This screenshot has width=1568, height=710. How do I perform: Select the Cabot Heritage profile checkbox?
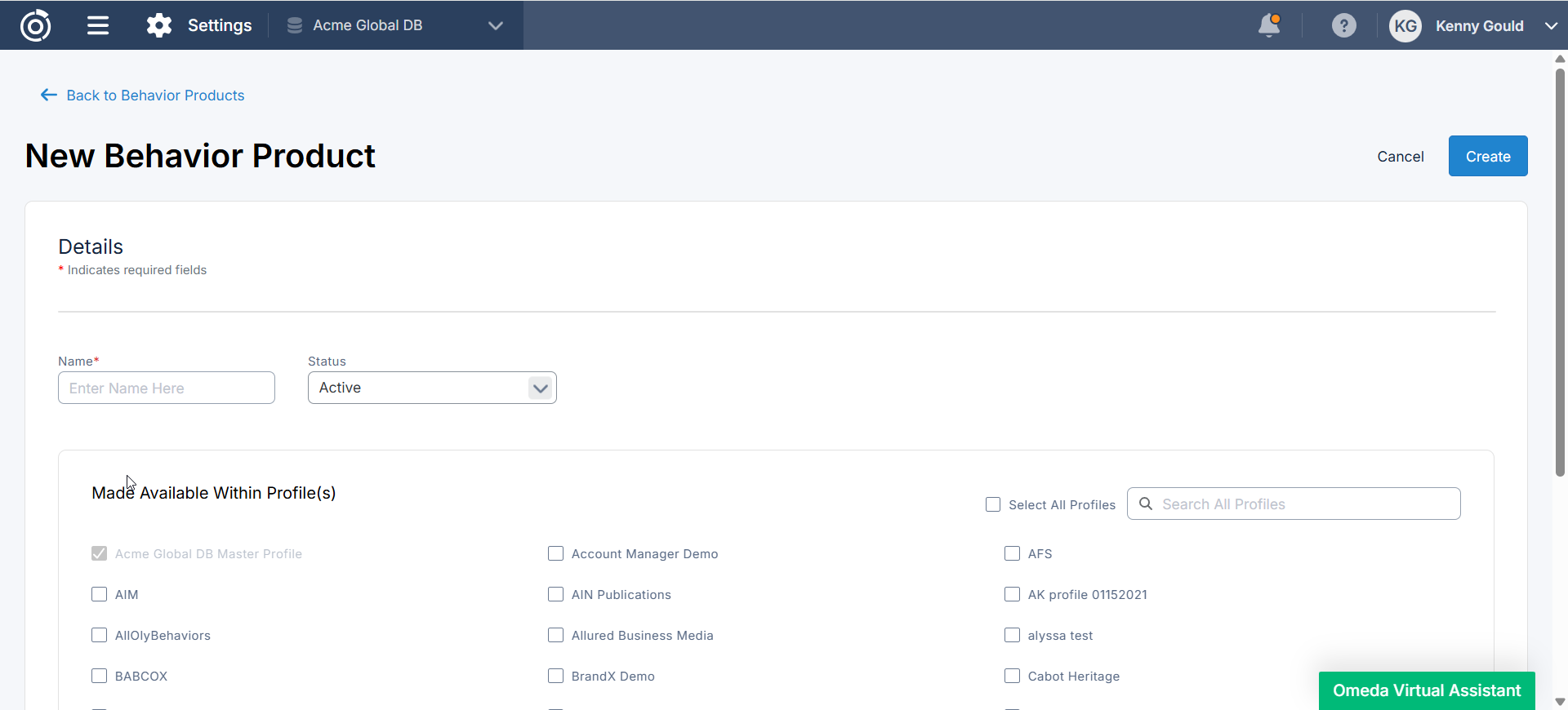pyautogui.click(x=1013, y=676)
